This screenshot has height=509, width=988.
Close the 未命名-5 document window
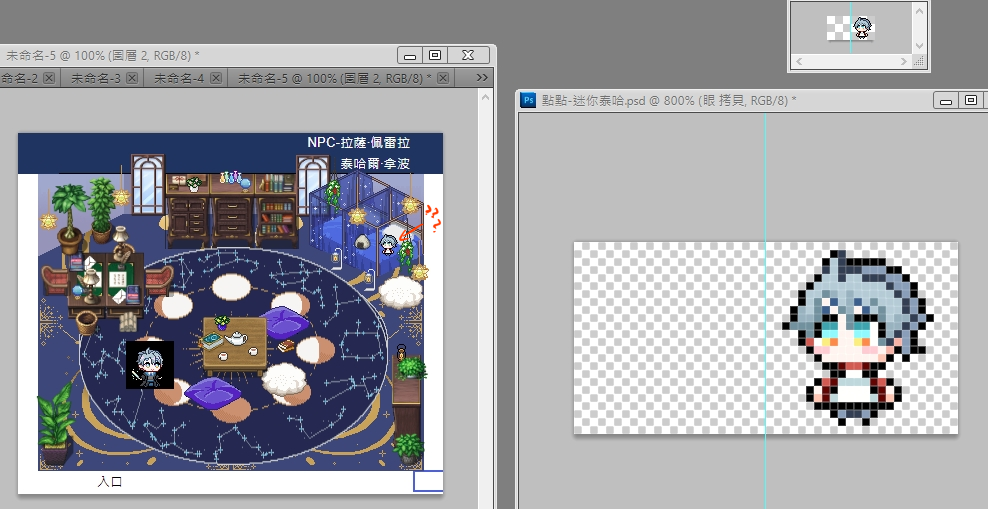468,55
